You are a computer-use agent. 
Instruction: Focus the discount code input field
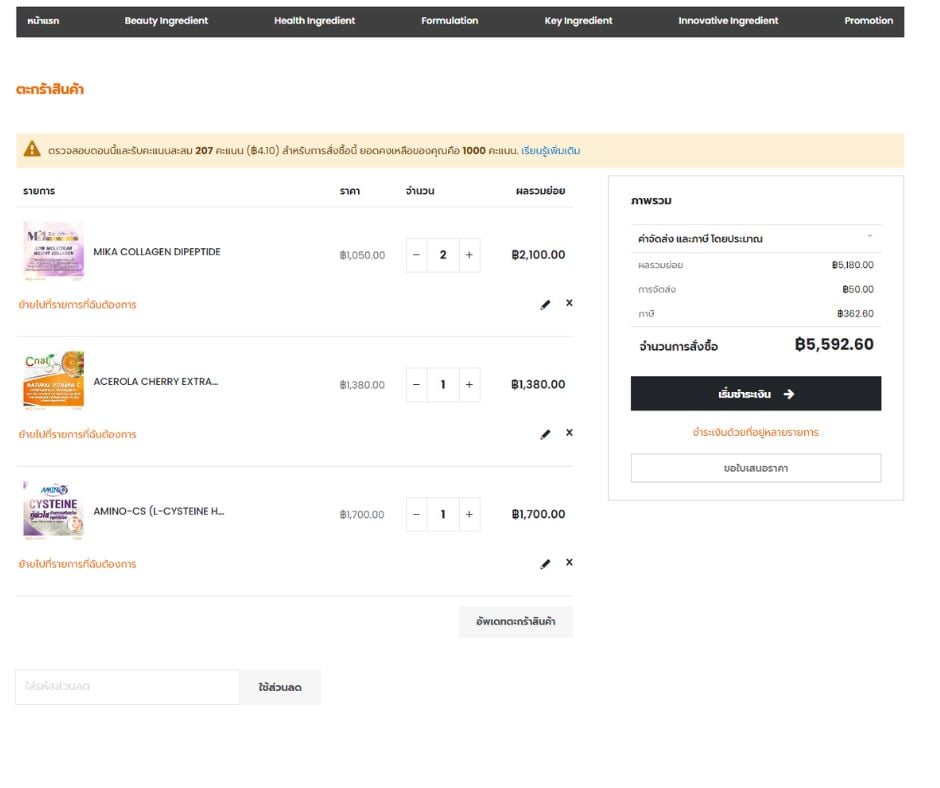point(127,687)
